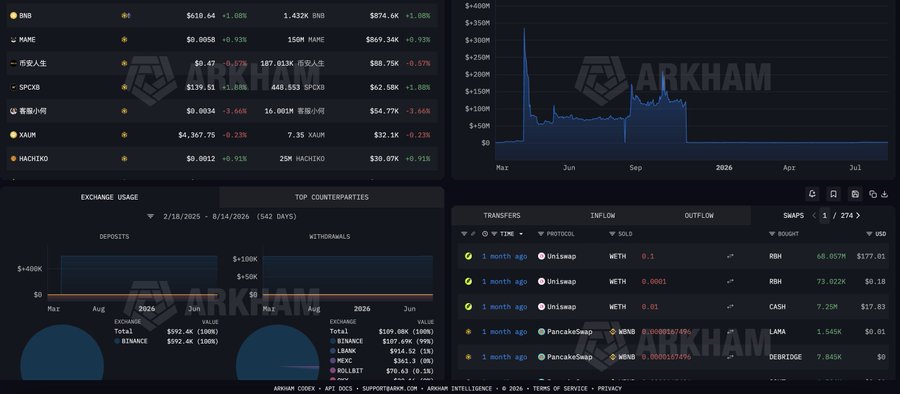This screenshot has width=900, height=394.
Task: Click swap arrows icon in the CASH row
Action: (x=730, y=307)
